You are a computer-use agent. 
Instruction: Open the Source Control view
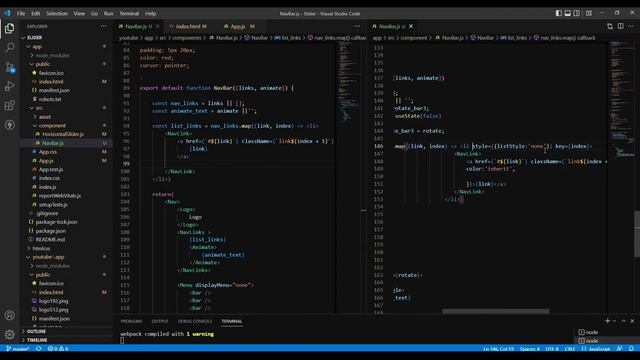pyautogui.click(x=9, y=67)
